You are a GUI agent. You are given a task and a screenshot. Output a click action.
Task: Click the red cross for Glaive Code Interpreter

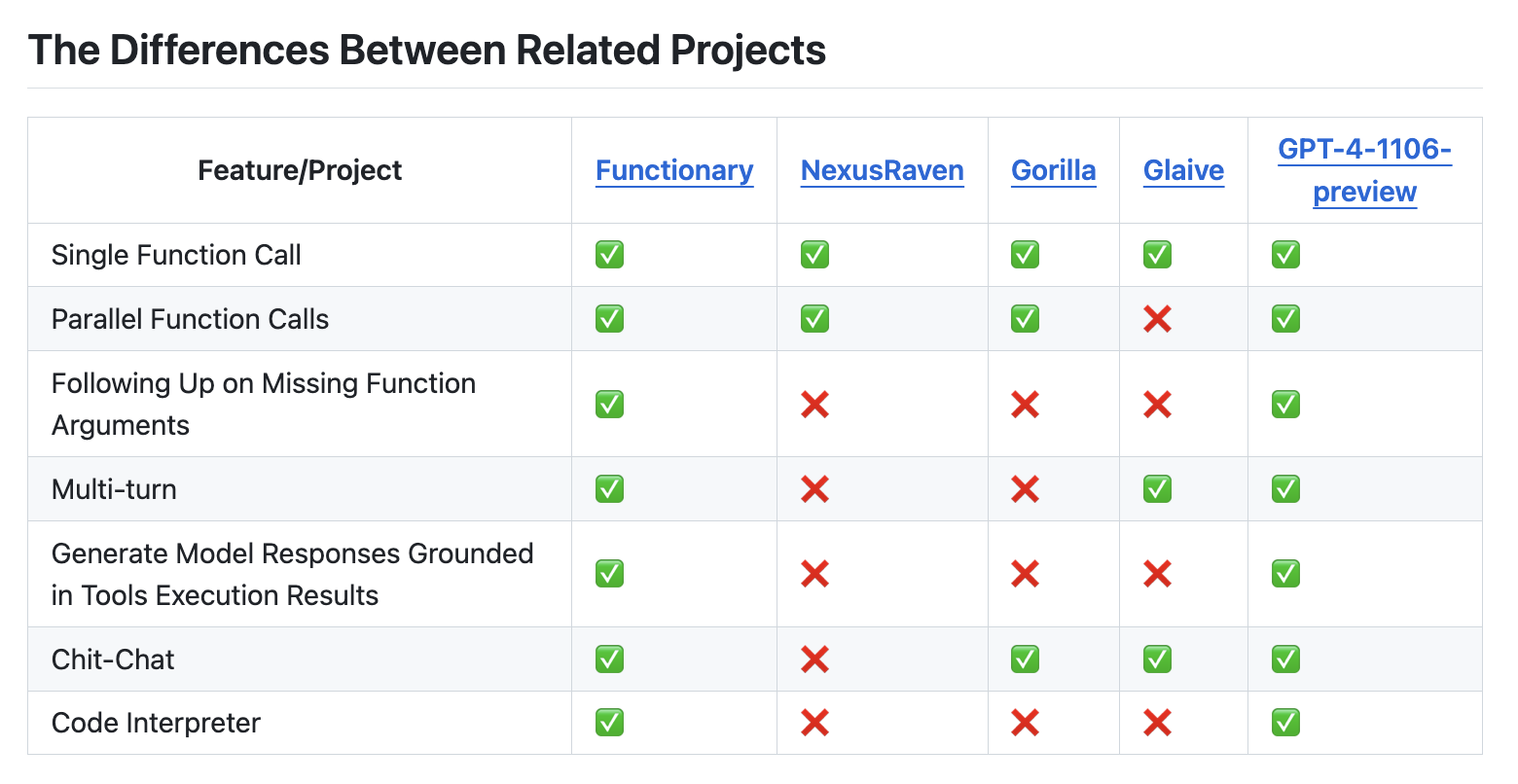1156,723
